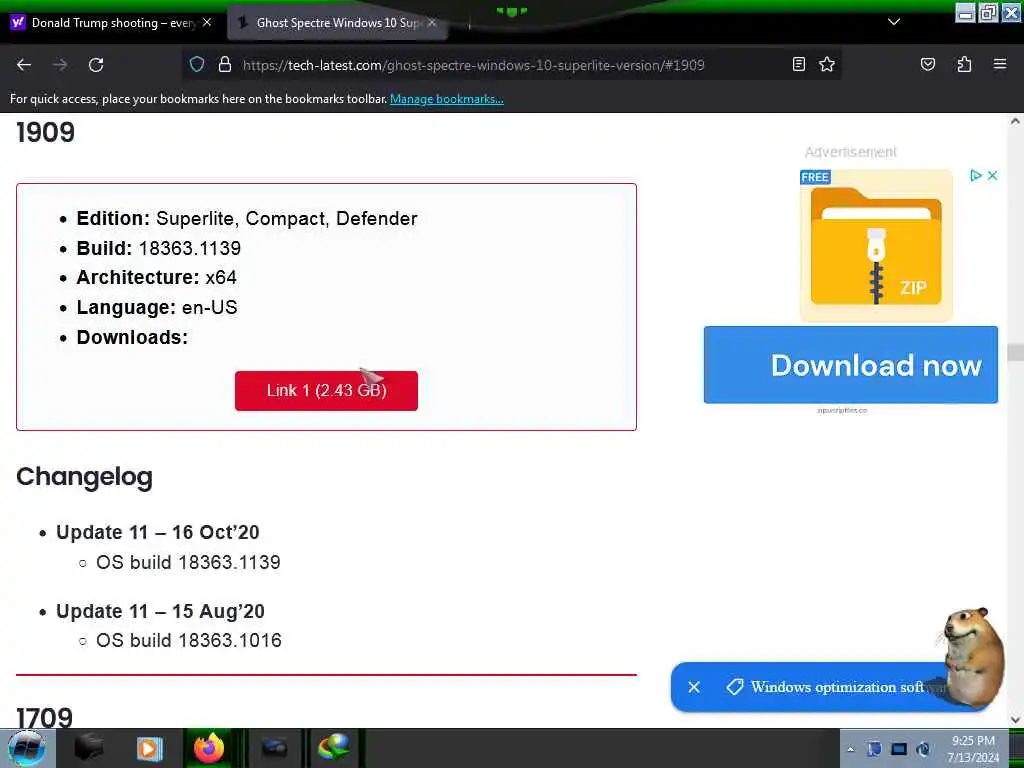Expand the list all tabs chevron

click(894, 22)
